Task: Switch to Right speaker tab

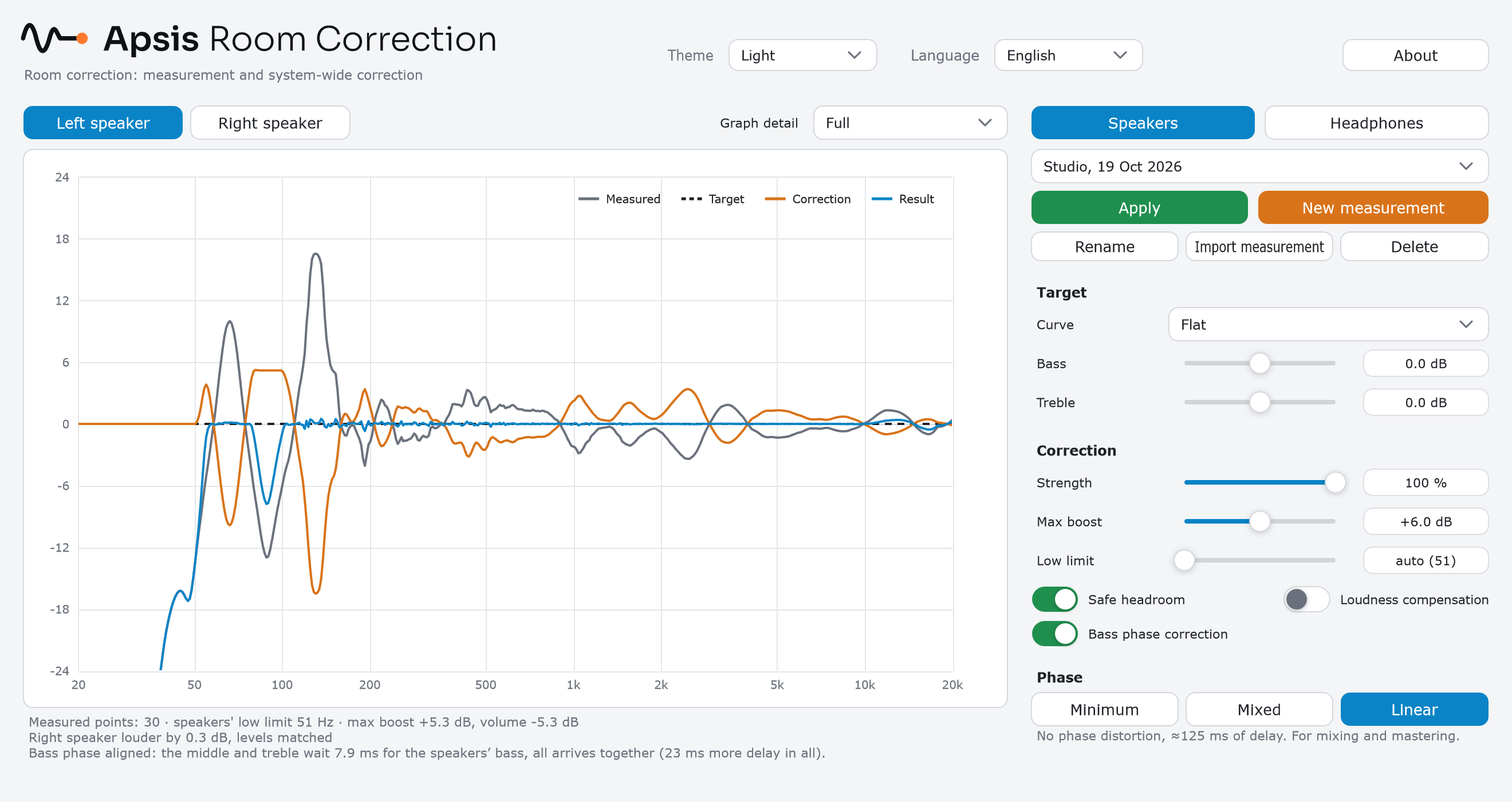Action: coord(270,123)
